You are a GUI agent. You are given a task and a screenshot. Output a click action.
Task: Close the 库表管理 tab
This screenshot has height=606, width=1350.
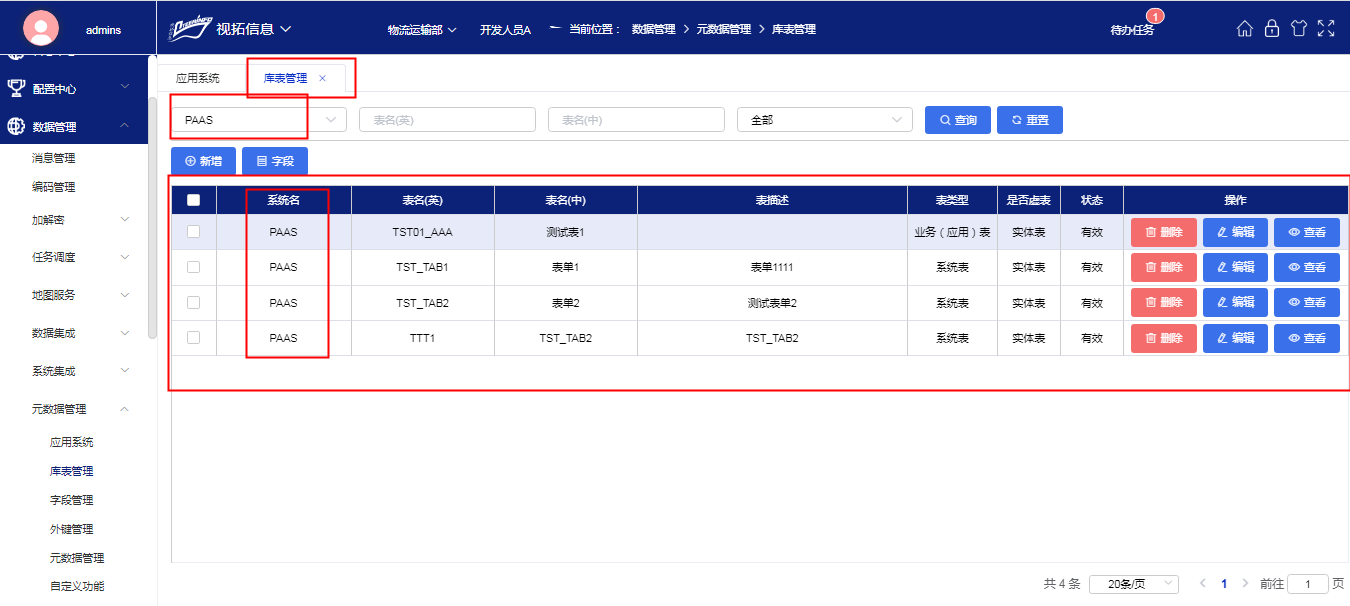coord(322,78)
